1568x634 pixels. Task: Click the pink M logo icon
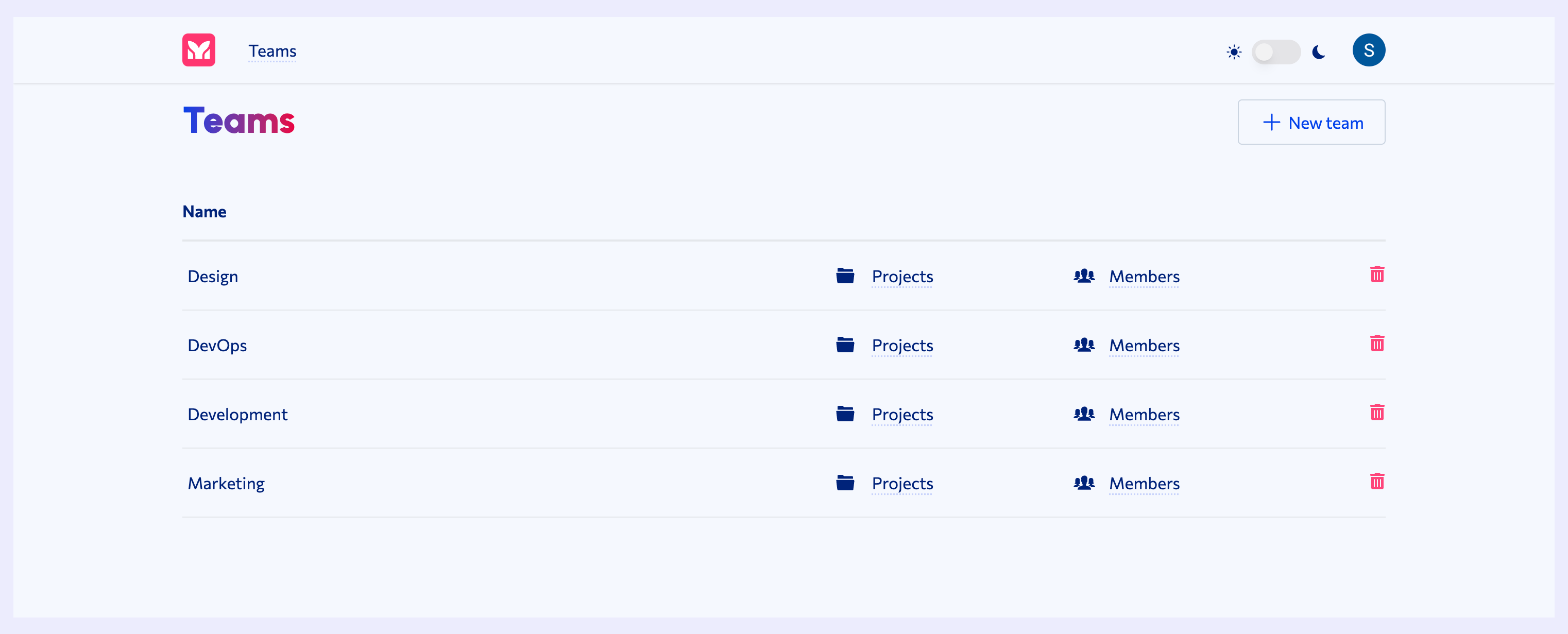click(x=198, y=50)
